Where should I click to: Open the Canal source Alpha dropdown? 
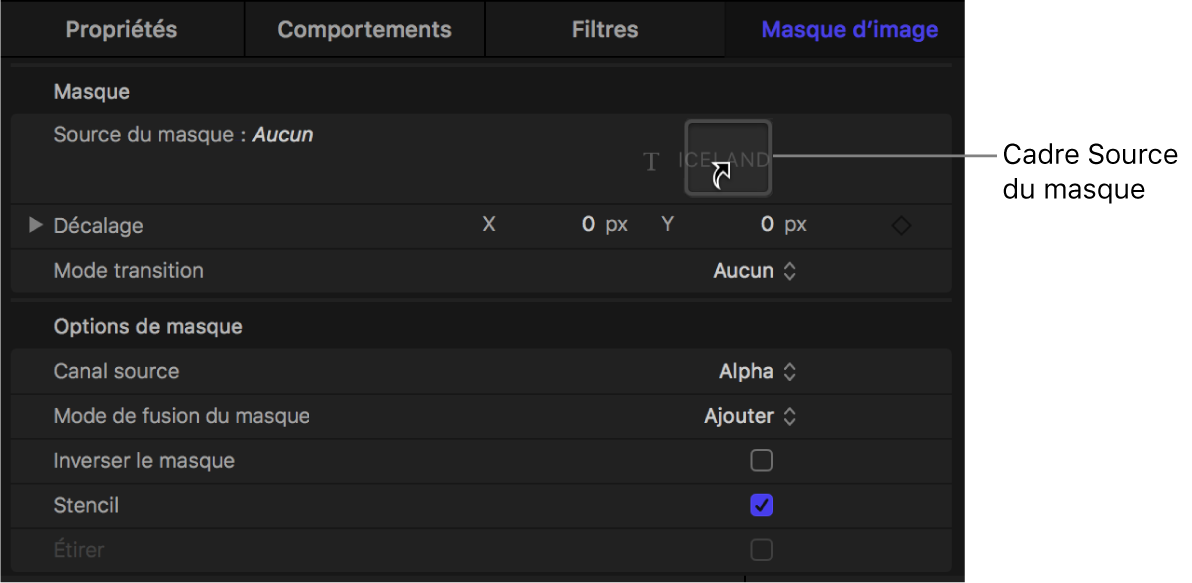[x=757, y=372]
